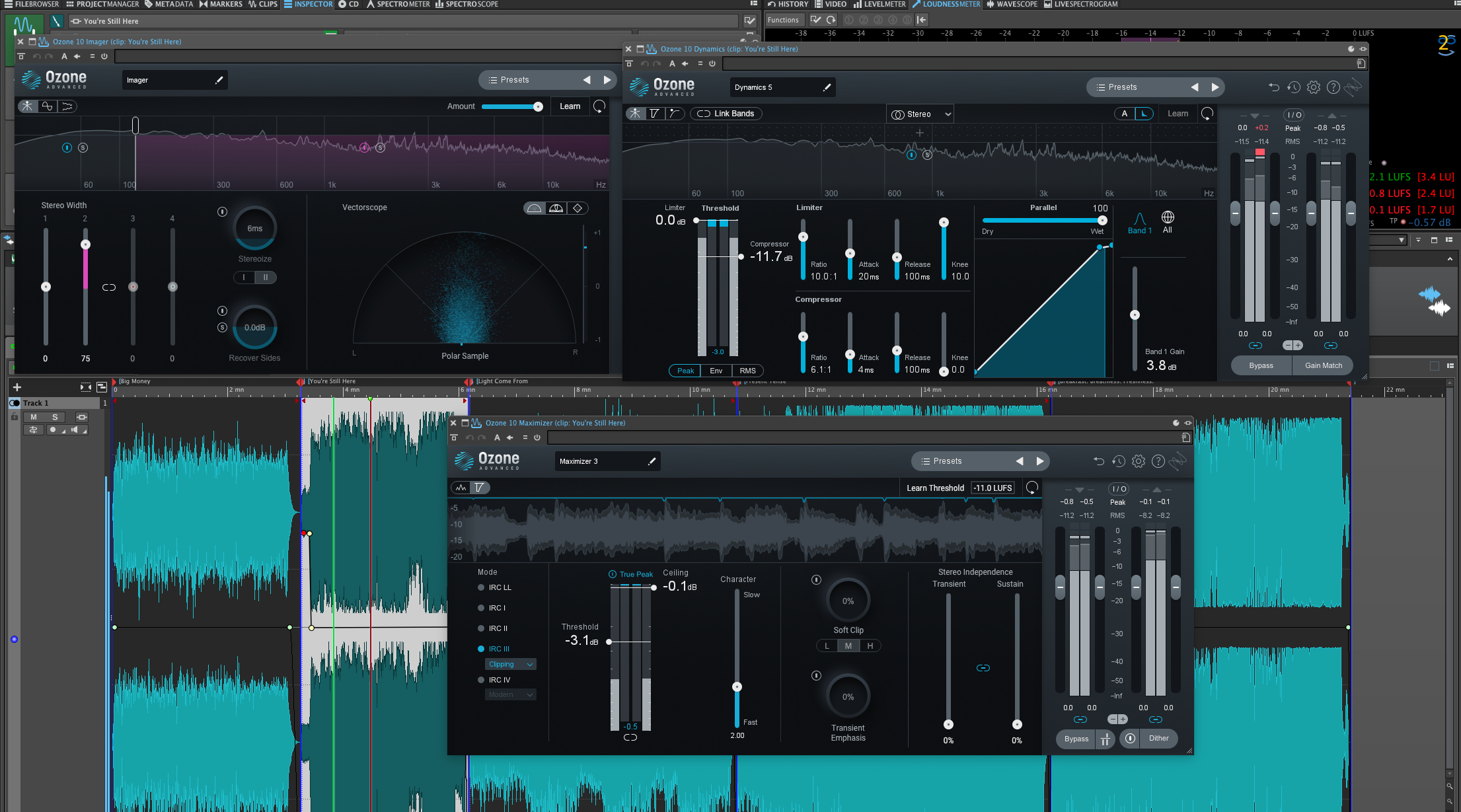The image size is (1461, 812).
Task: Open Functions menu in loudness meter
Action: 783,20
